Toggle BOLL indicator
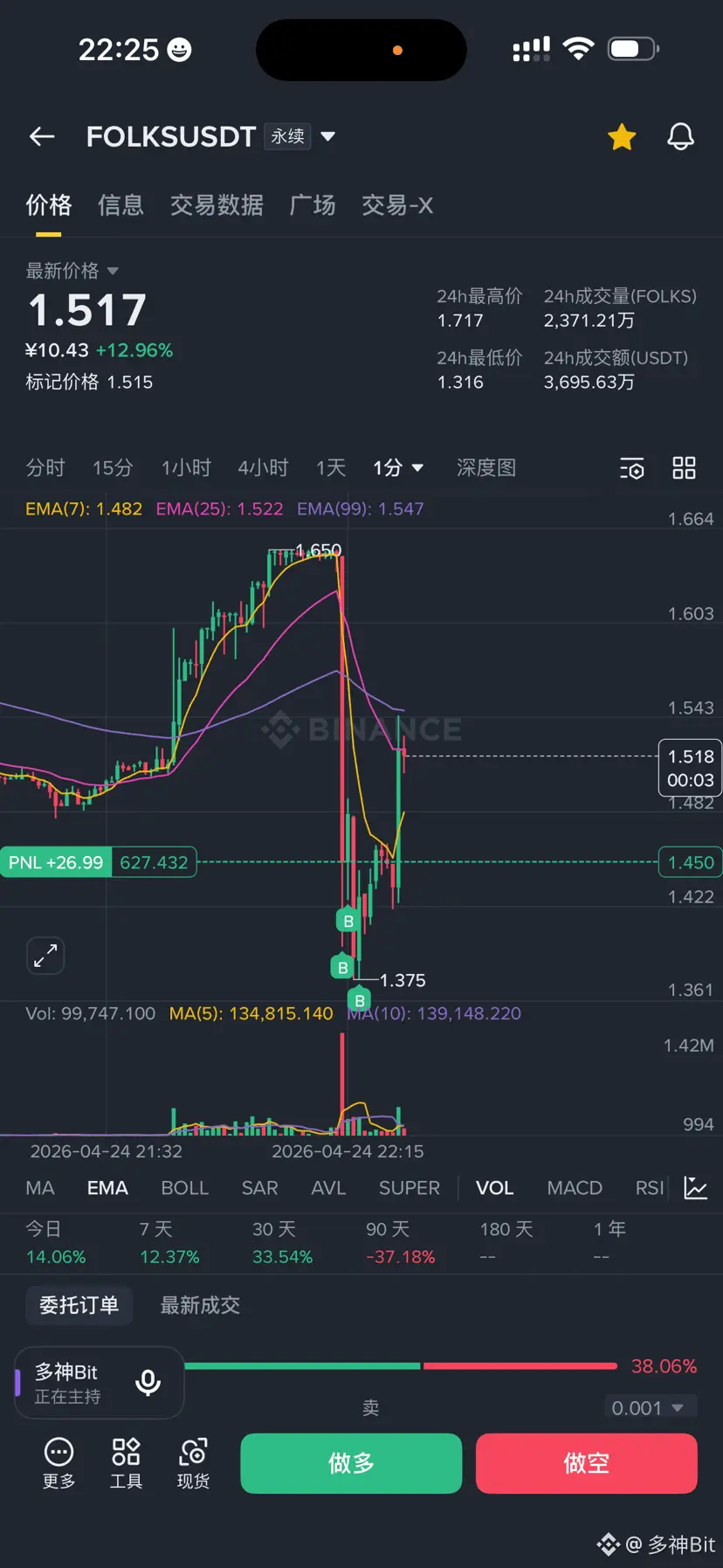723x1568 pixels. click(x=185, y=1188)
